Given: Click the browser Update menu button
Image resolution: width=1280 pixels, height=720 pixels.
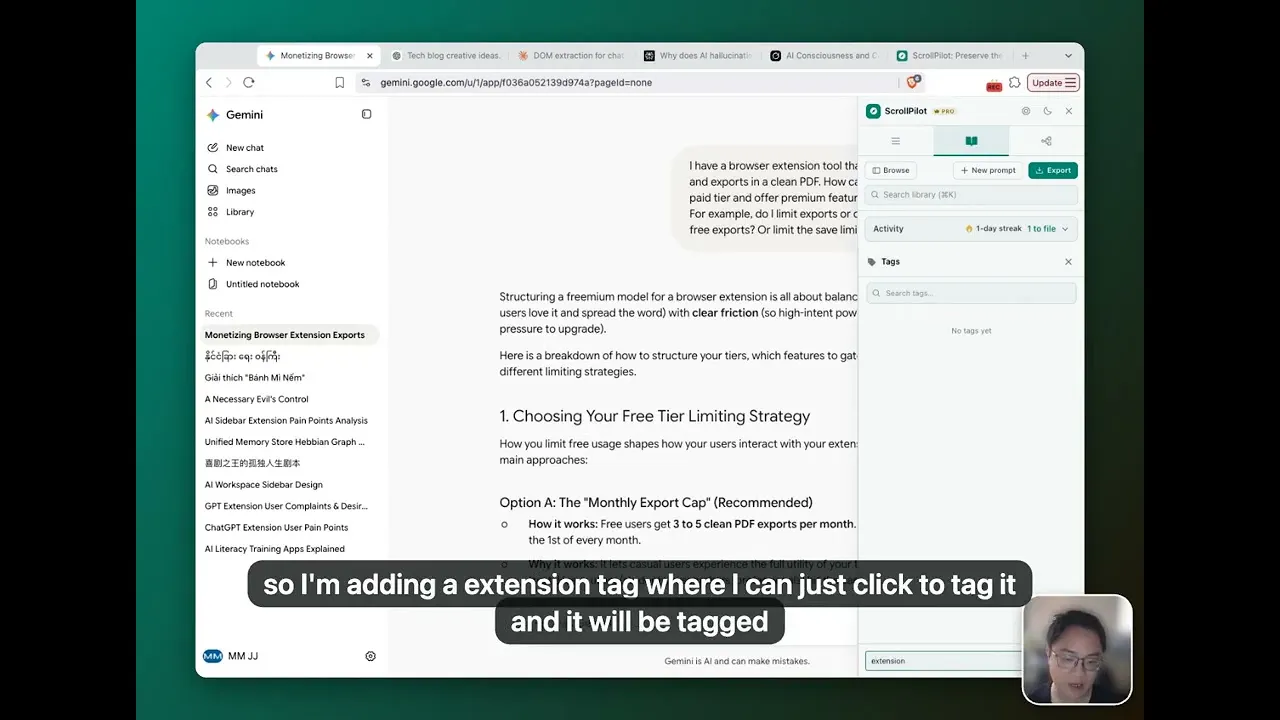Looking at the screenshot, I should [x=1054, y=83].
